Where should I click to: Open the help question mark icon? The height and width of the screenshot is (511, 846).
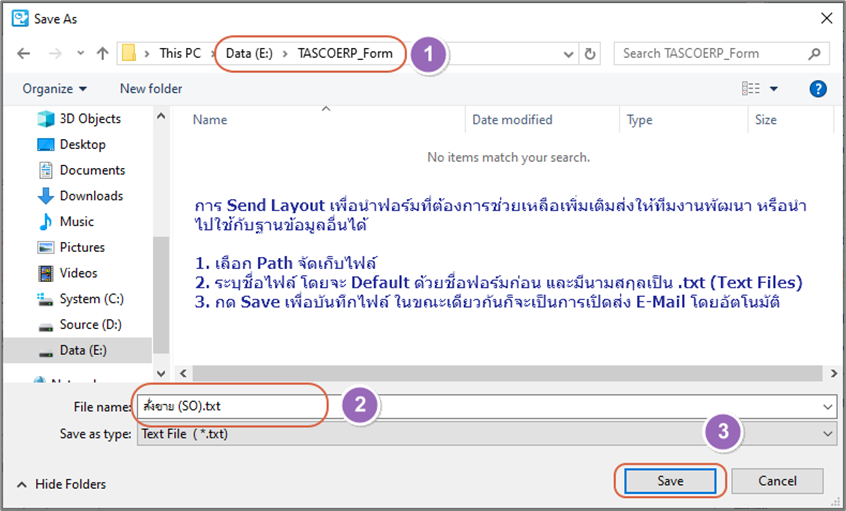tap(817, 89)
